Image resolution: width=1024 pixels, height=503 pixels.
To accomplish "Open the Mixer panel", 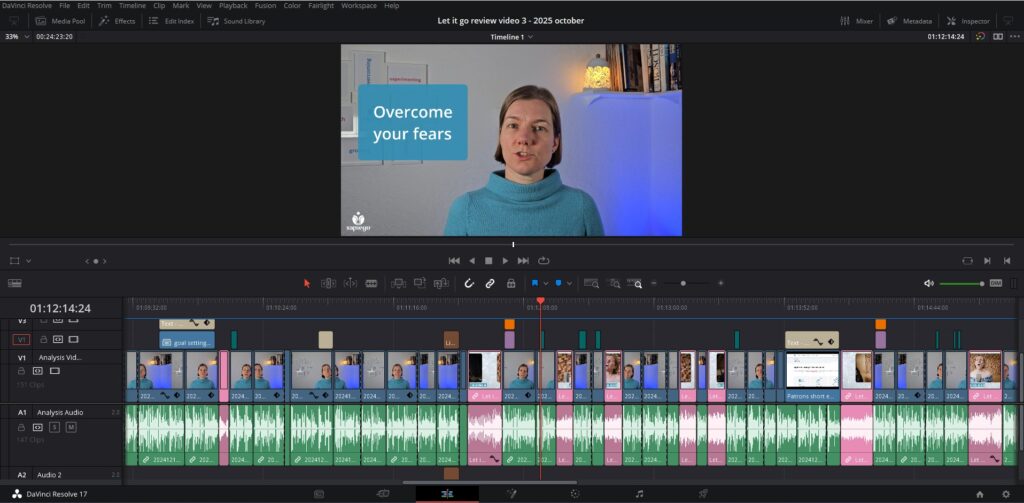I will coord(857,21).
